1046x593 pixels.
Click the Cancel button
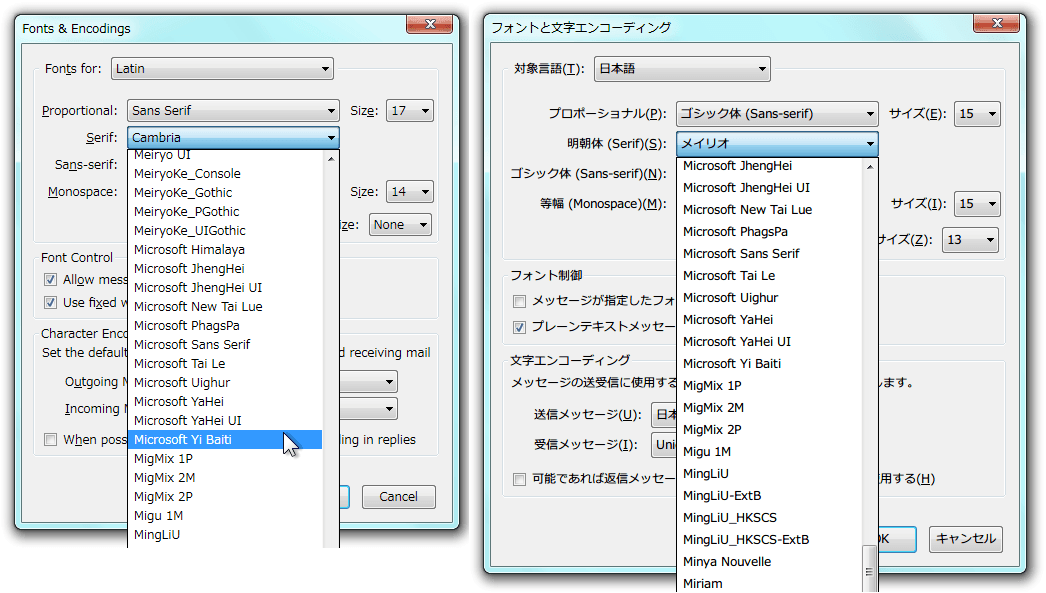tap(398, 497)
